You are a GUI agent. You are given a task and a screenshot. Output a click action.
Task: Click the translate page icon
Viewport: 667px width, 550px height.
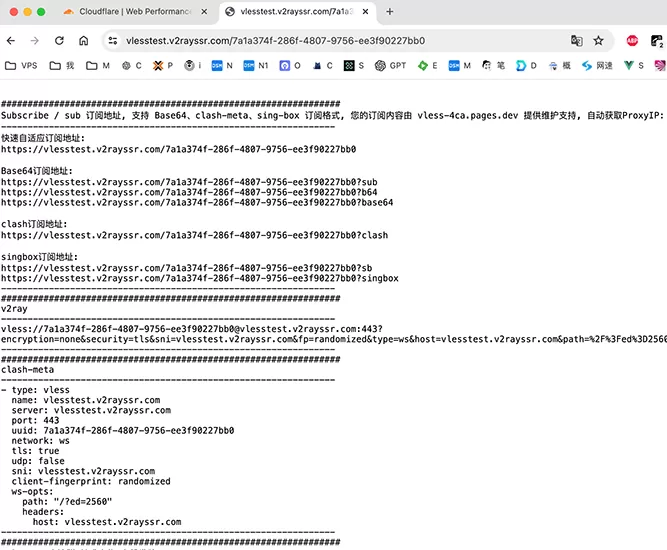tap(576, 41)
